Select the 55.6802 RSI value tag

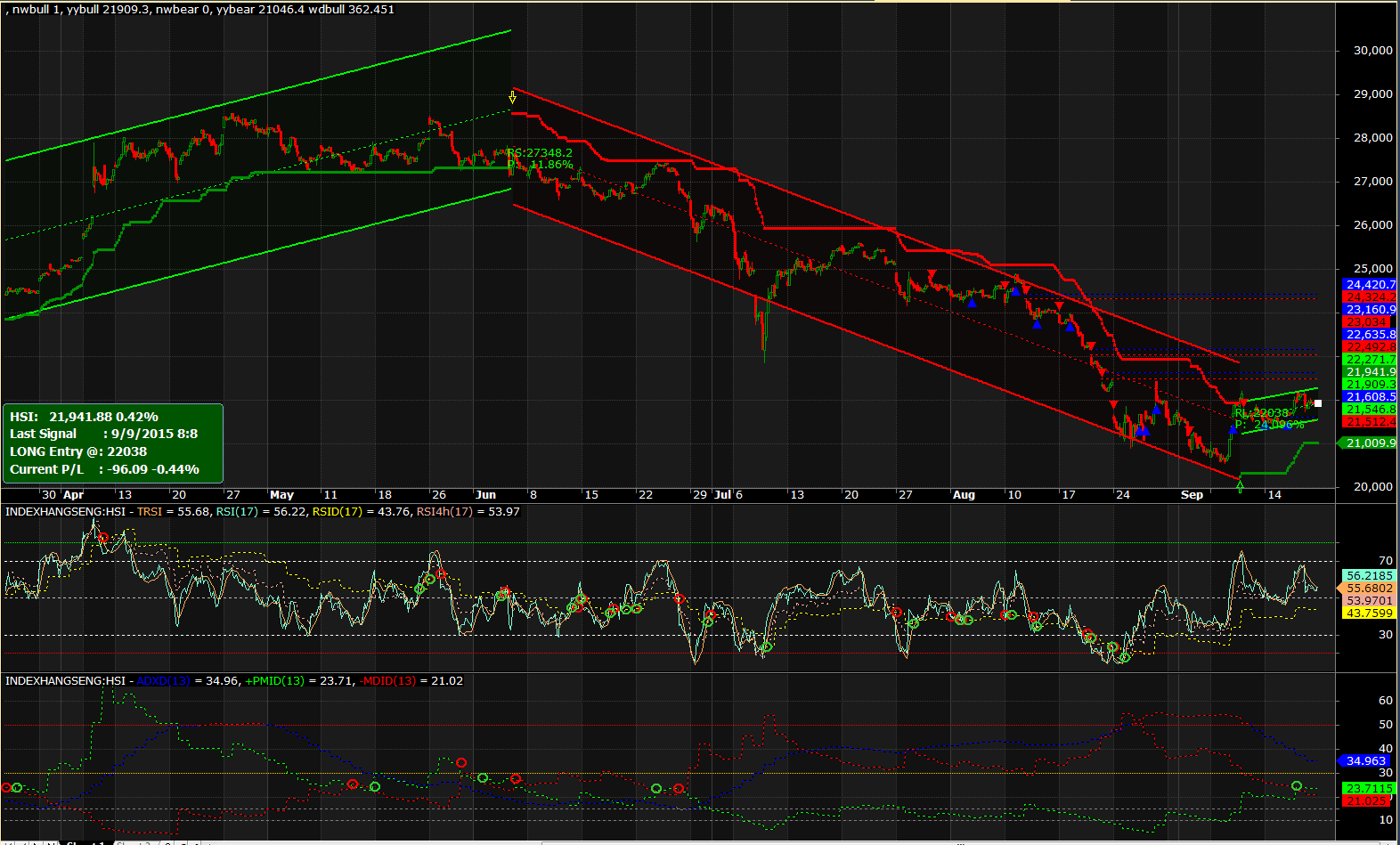tap(1368, 588)
